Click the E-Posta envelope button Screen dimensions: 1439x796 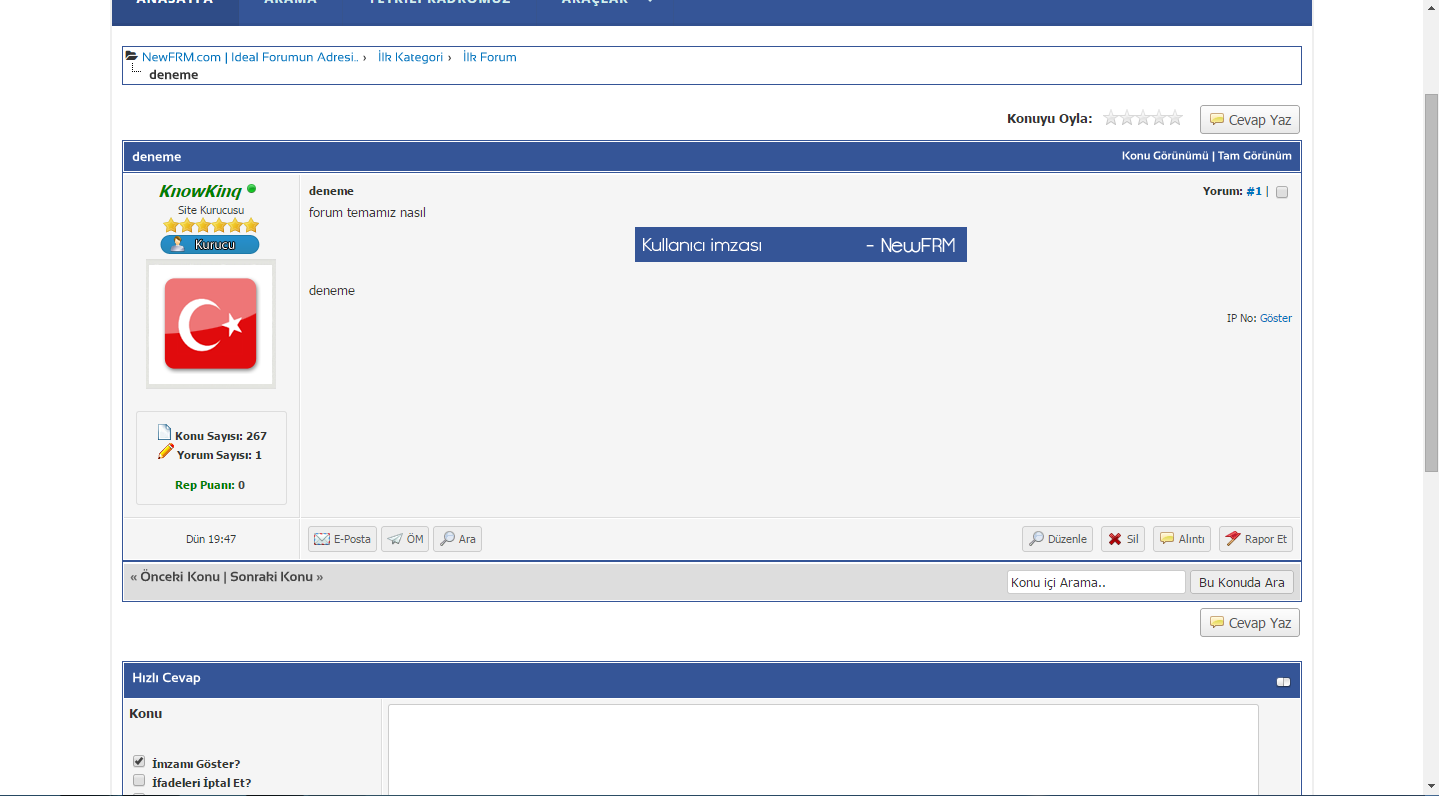click(342, 539)
